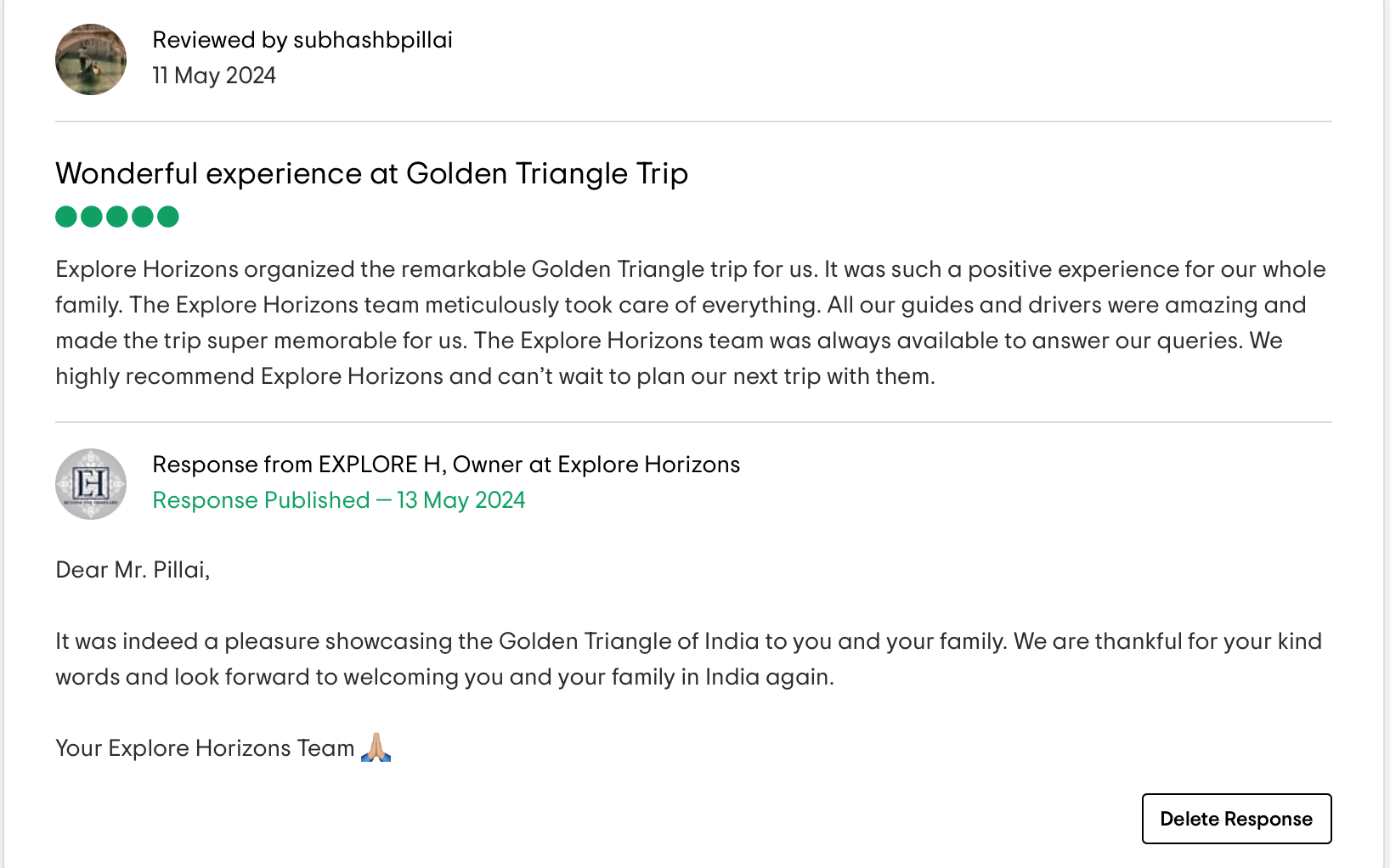Click the third green rating bubble
The image size is (1390, 868).
pos(117,217)
